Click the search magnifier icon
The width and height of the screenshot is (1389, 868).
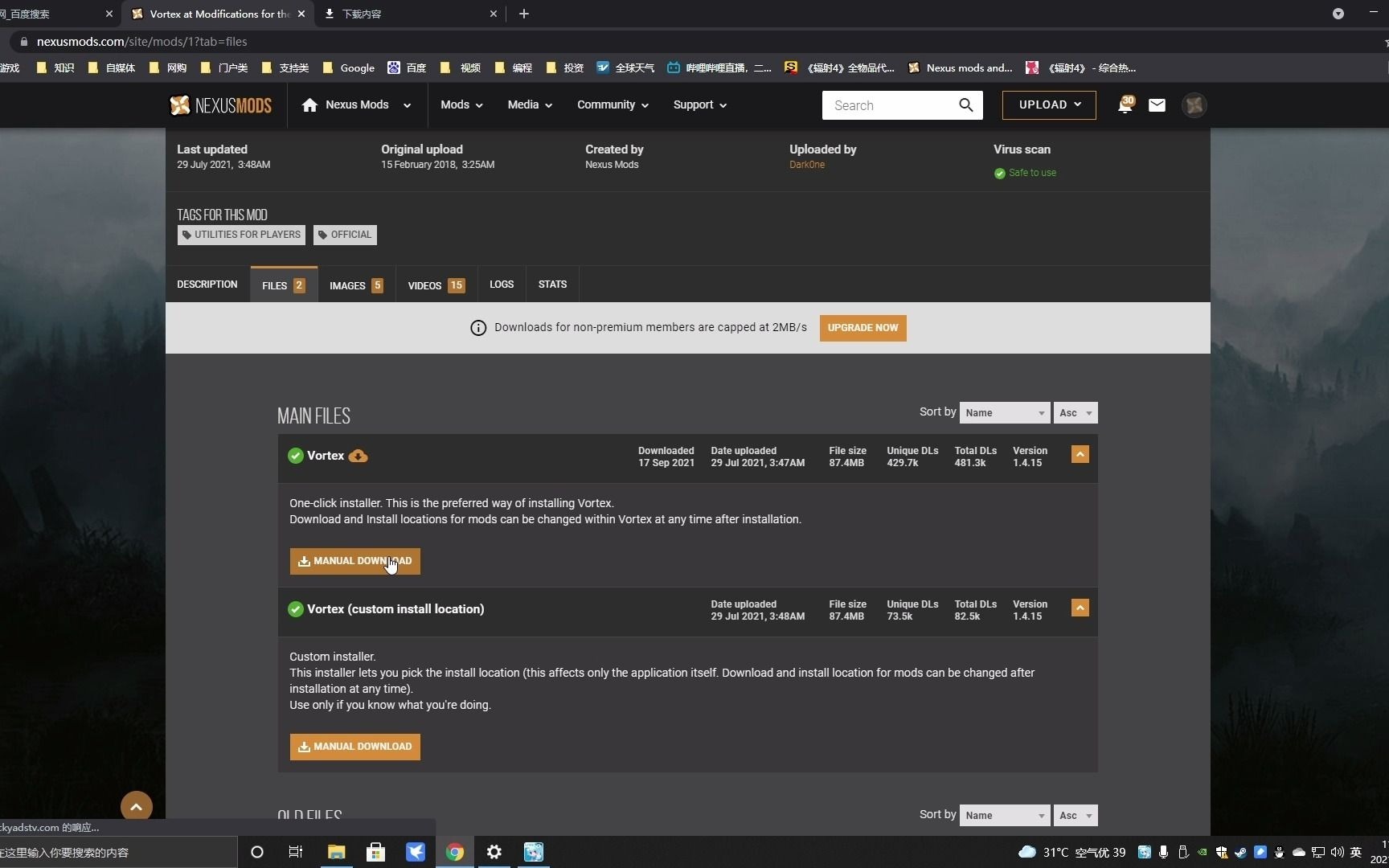pyautogui.click(x=965, y=105)
